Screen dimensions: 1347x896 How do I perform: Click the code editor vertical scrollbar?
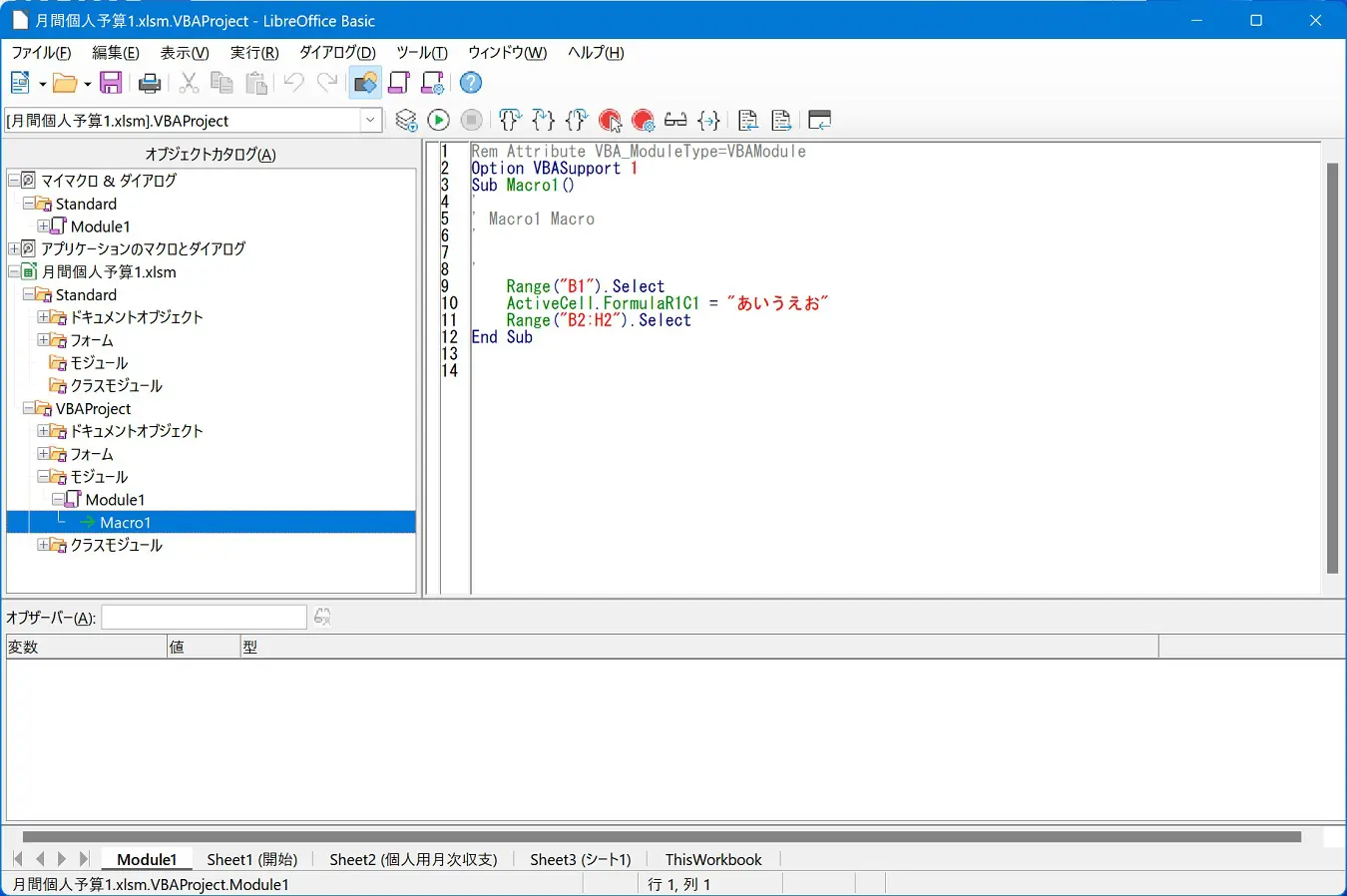[1333, 368]
